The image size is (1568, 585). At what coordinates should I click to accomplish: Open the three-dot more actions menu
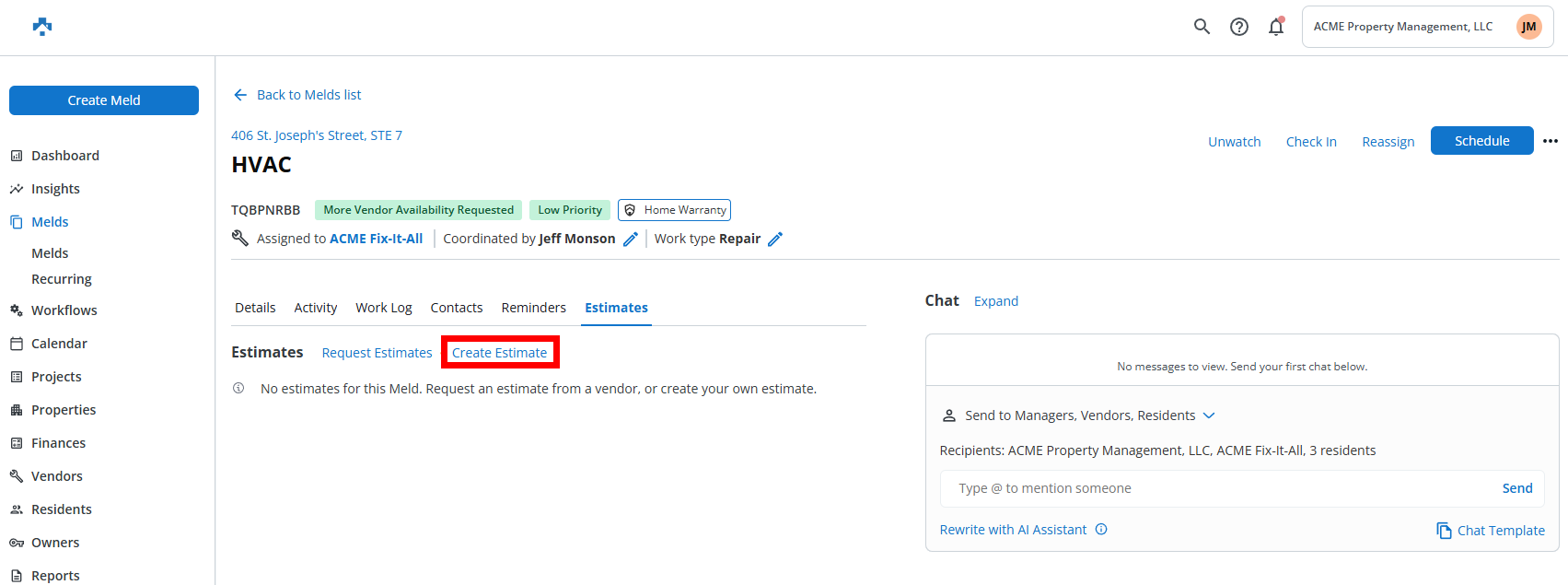1551,141
